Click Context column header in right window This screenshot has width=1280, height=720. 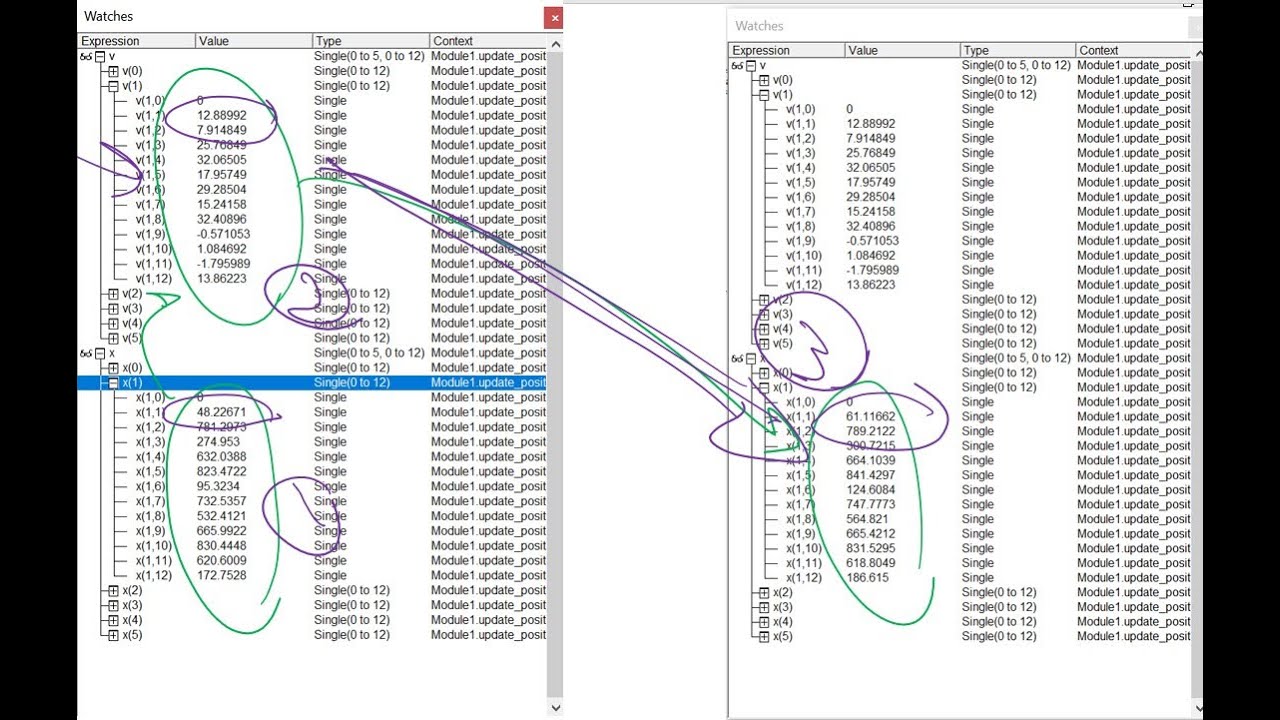pyautogui.click(x=1135, y=50)
